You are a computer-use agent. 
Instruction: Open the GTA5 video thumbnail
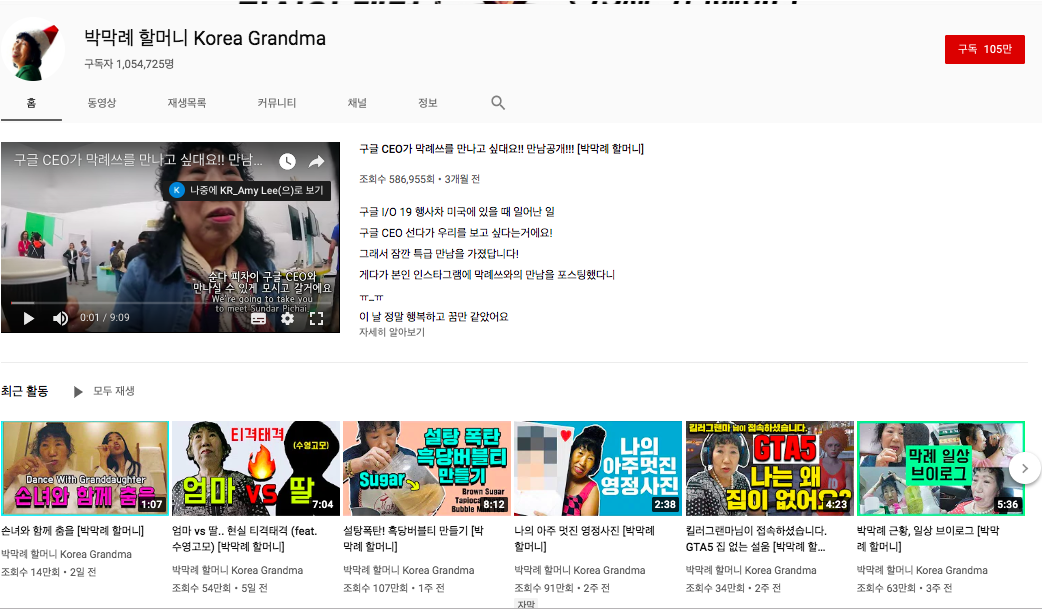769,467
